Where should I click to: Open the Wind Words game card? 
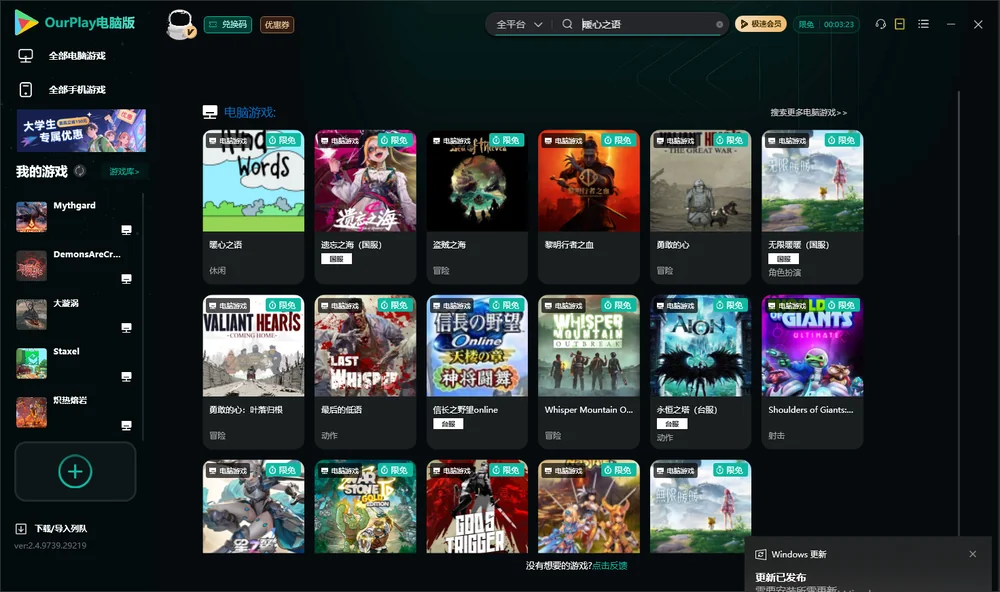pos(253,207)
